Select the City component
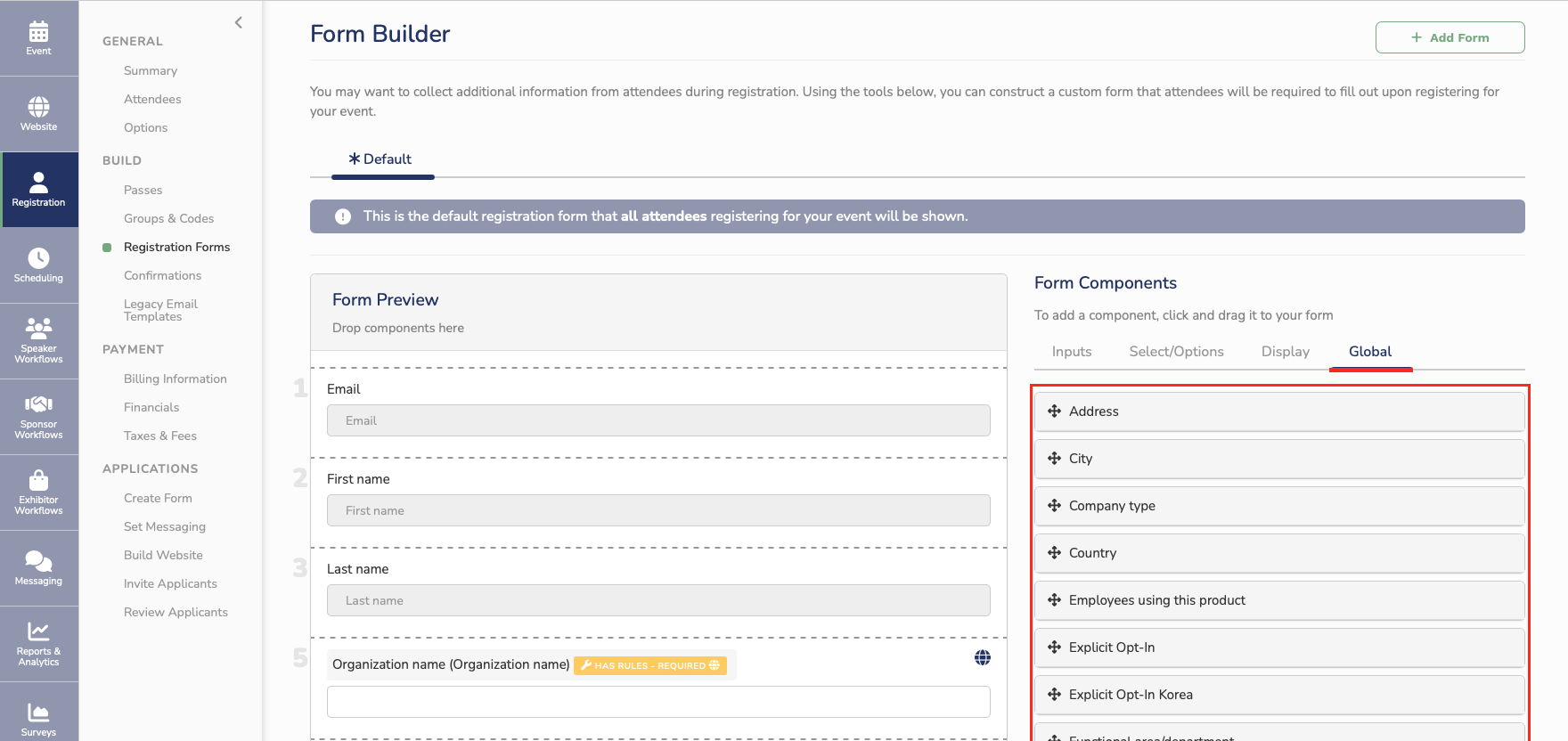The width and height of the screenshot is (1568, 741). coord(1279,459)
